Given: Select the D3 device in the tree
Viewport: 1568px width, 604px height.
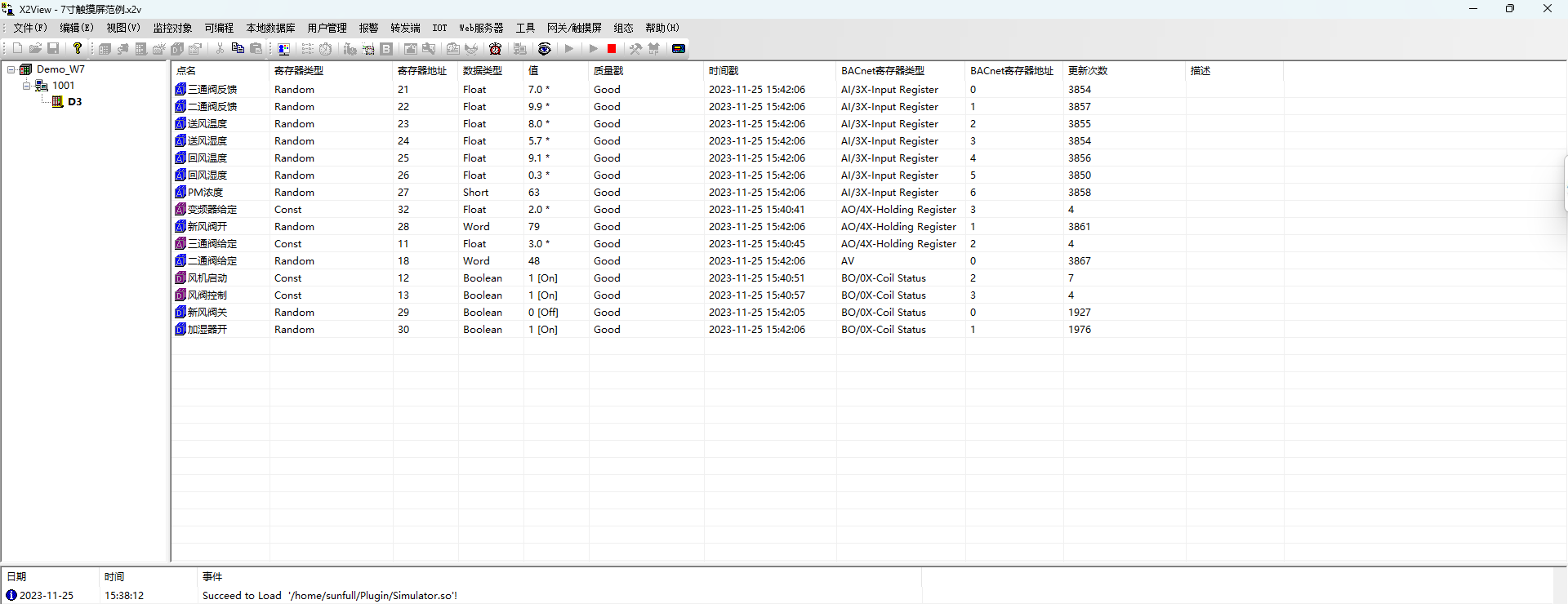Looking at the screenshot, I should (74, 102).
